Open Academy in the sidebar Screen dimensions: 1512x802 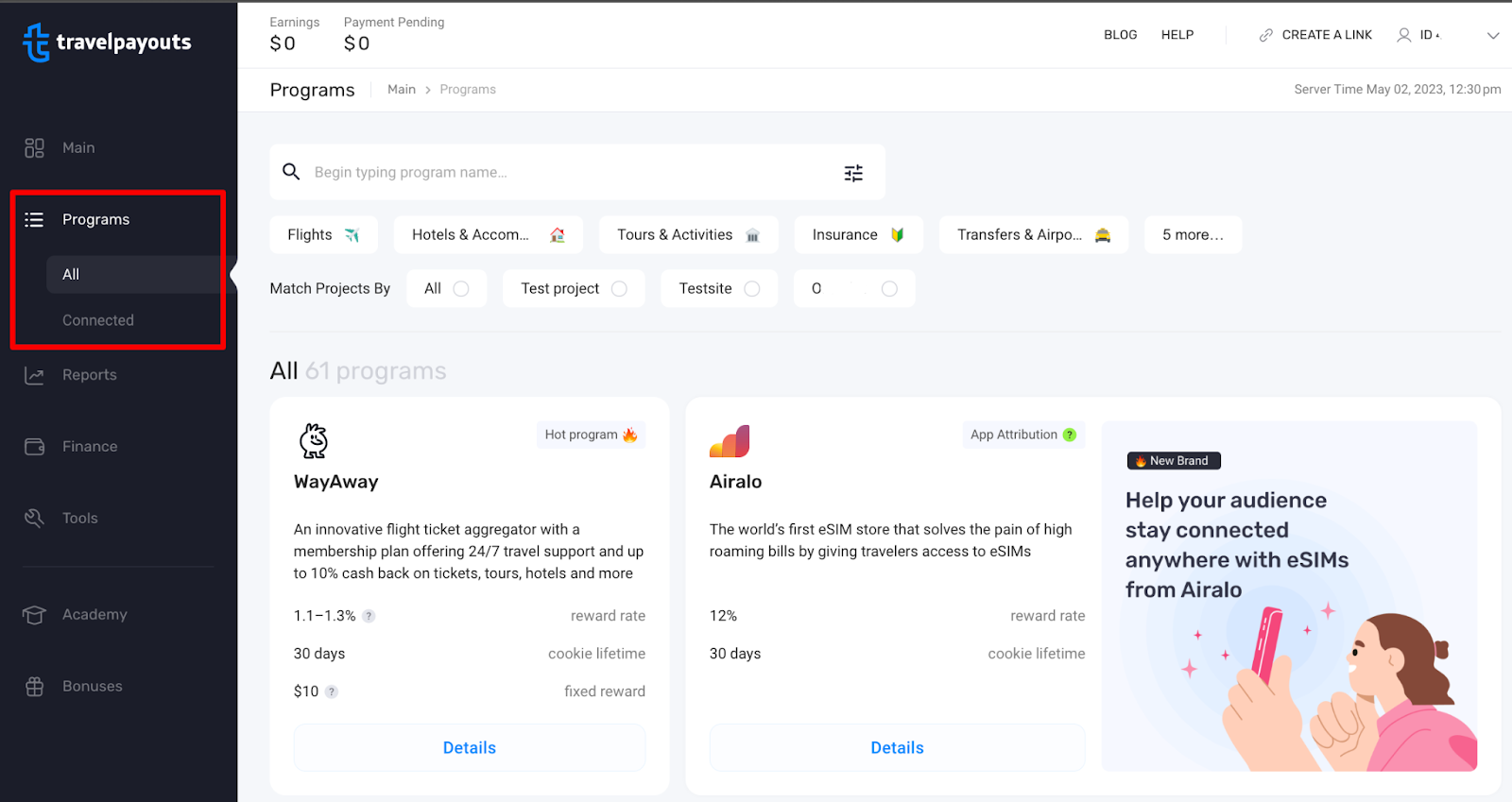pos(94,615)
